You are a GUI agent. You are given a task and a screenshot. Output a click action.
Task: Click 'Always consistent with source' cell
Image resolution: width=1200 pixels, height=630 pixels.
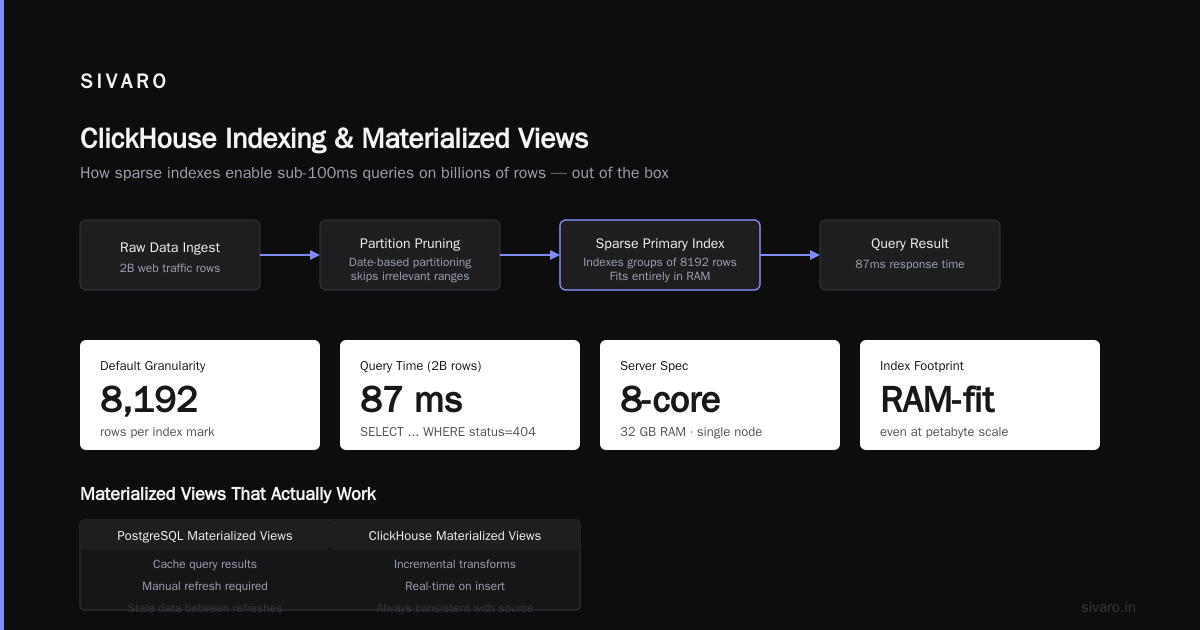(455, 608)
